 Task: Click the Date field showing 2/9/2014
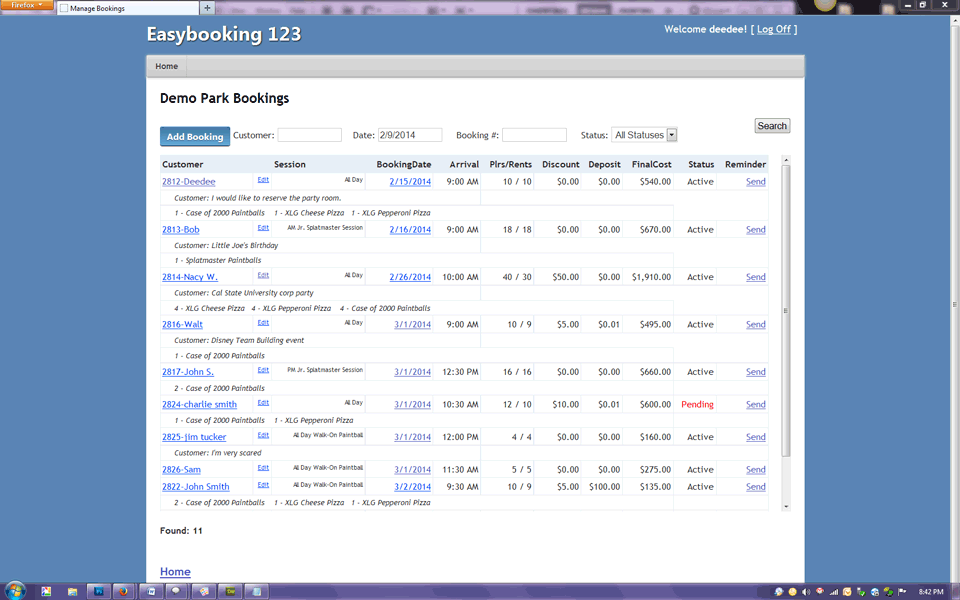[410, 135]
